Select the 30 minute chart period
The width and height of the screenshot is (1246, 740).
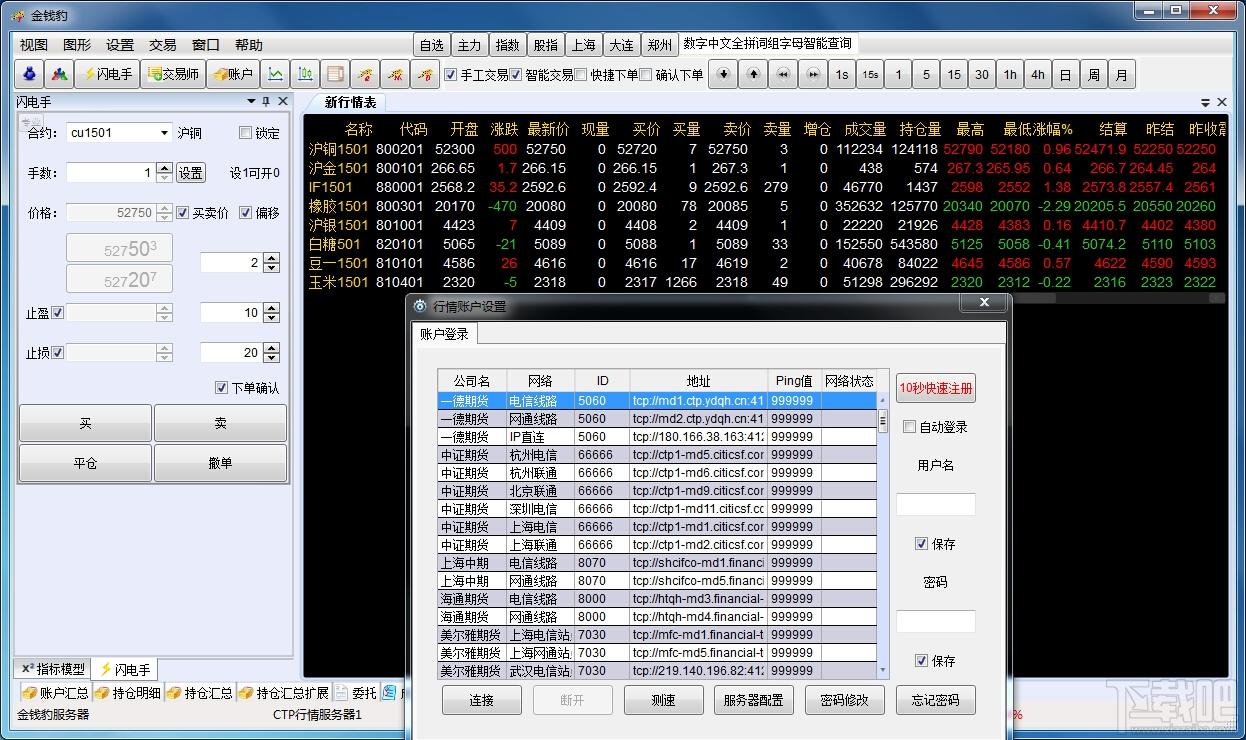982,74
